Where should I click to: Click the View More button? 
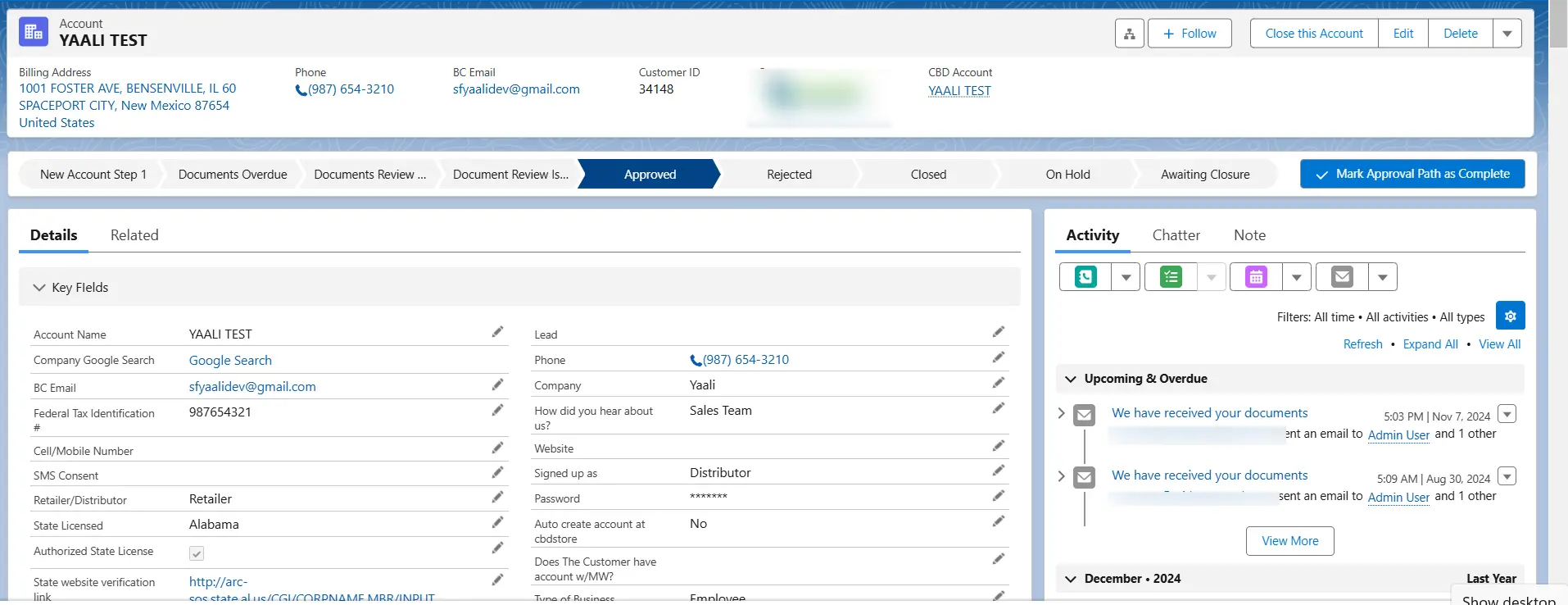click(x=1289, y=541)
